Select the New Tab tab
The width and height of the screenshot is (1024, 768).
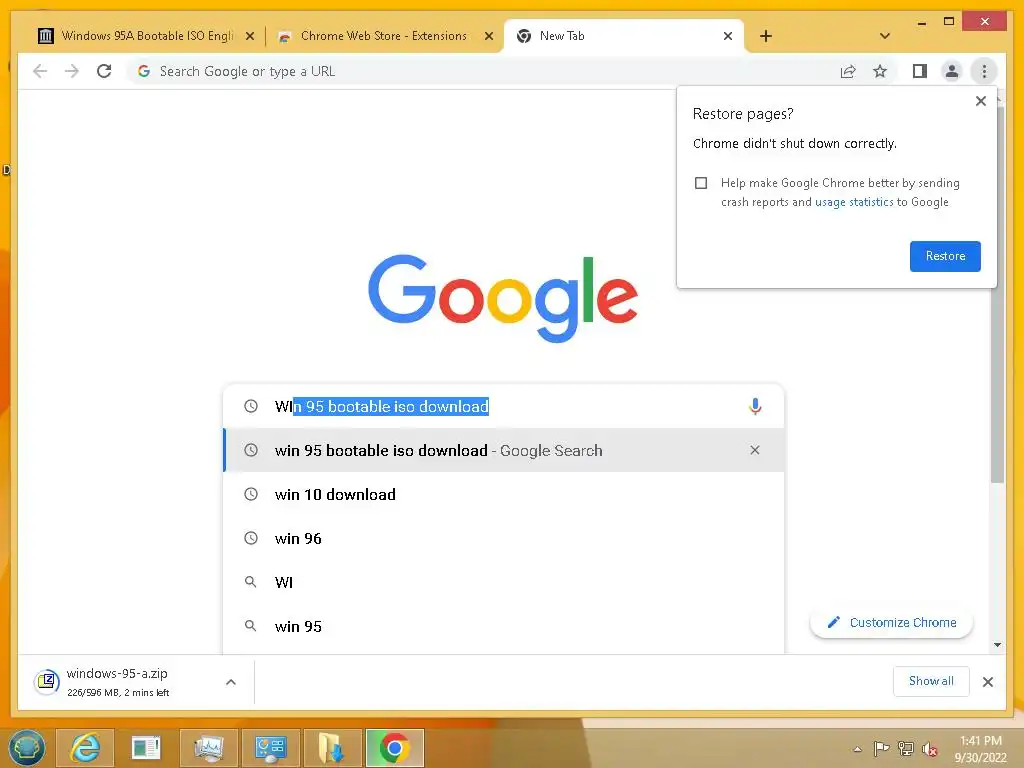pyautogui.click(x=622, y=36)
